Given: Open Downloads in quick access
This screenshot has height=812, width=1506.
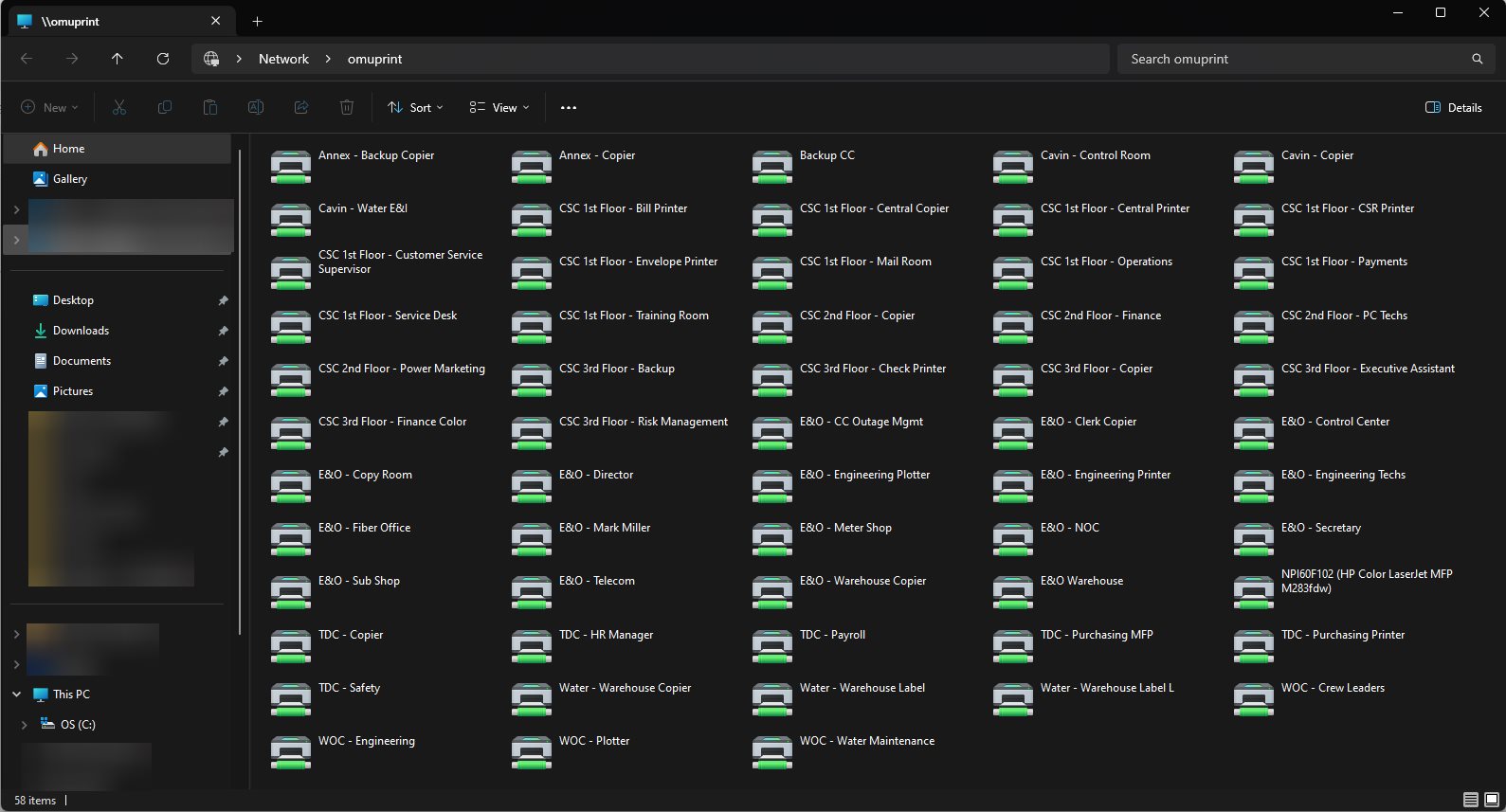Looking at the screenshot, I should click(81, 331).
